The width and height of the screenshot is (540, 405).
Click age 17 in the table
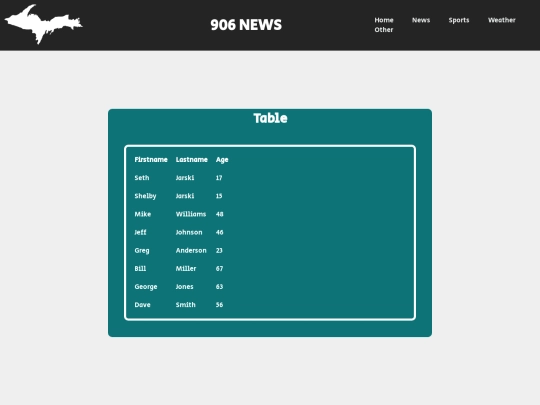point(219,178)
